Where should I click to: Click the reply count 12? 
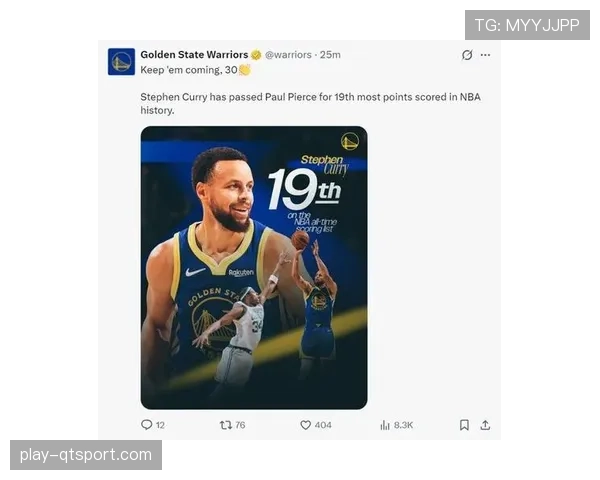[x=160, y=425]
